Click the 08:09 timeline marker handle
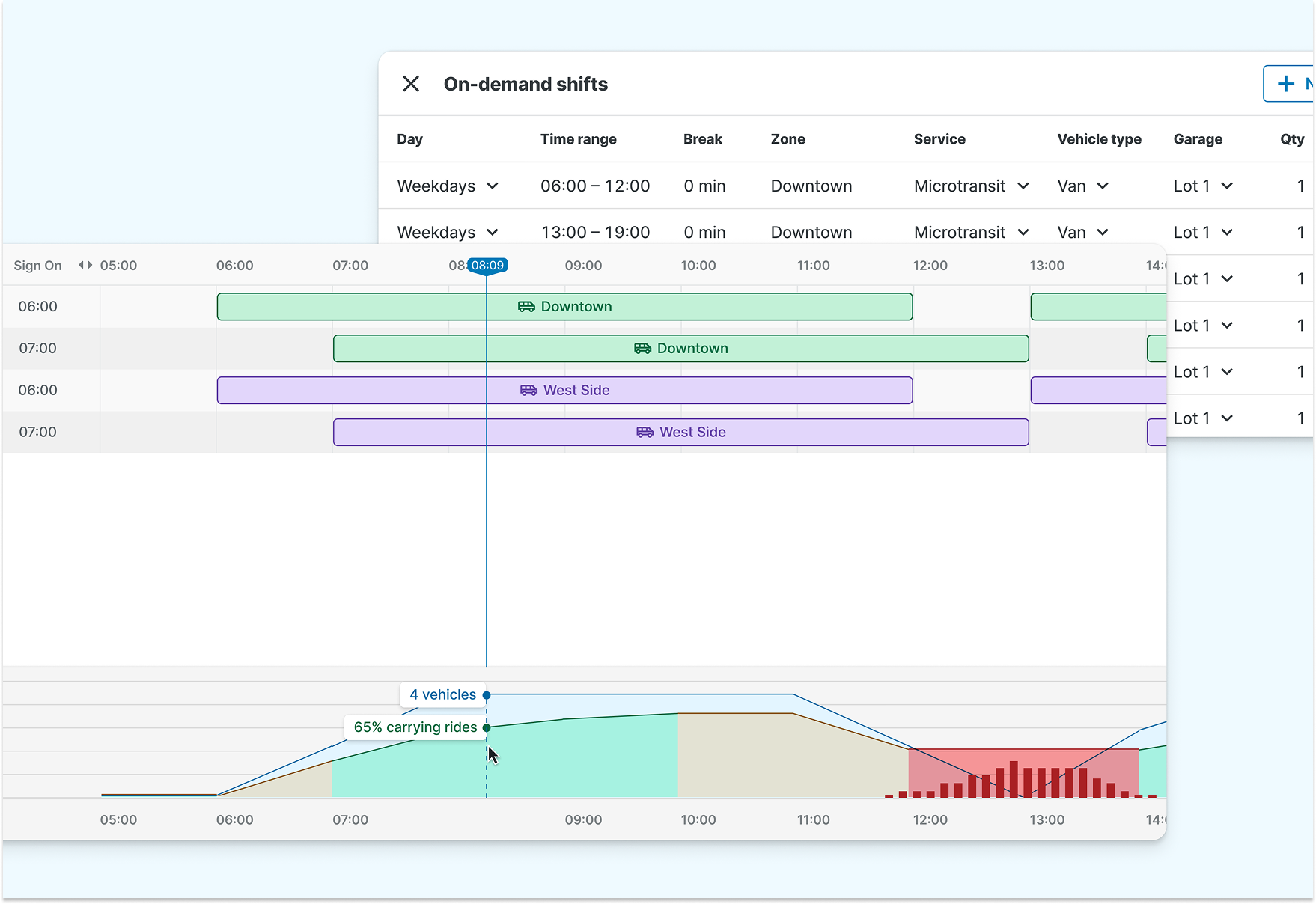Screen dimensions: 1316x904 tap(487, 266)
